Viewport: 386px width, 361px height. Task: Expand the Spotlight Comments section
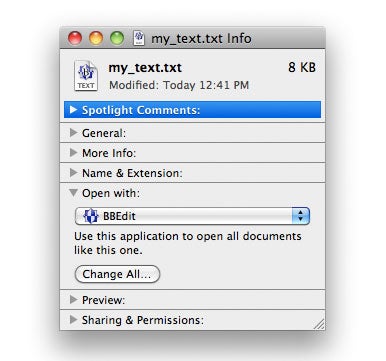coord(74,110)
